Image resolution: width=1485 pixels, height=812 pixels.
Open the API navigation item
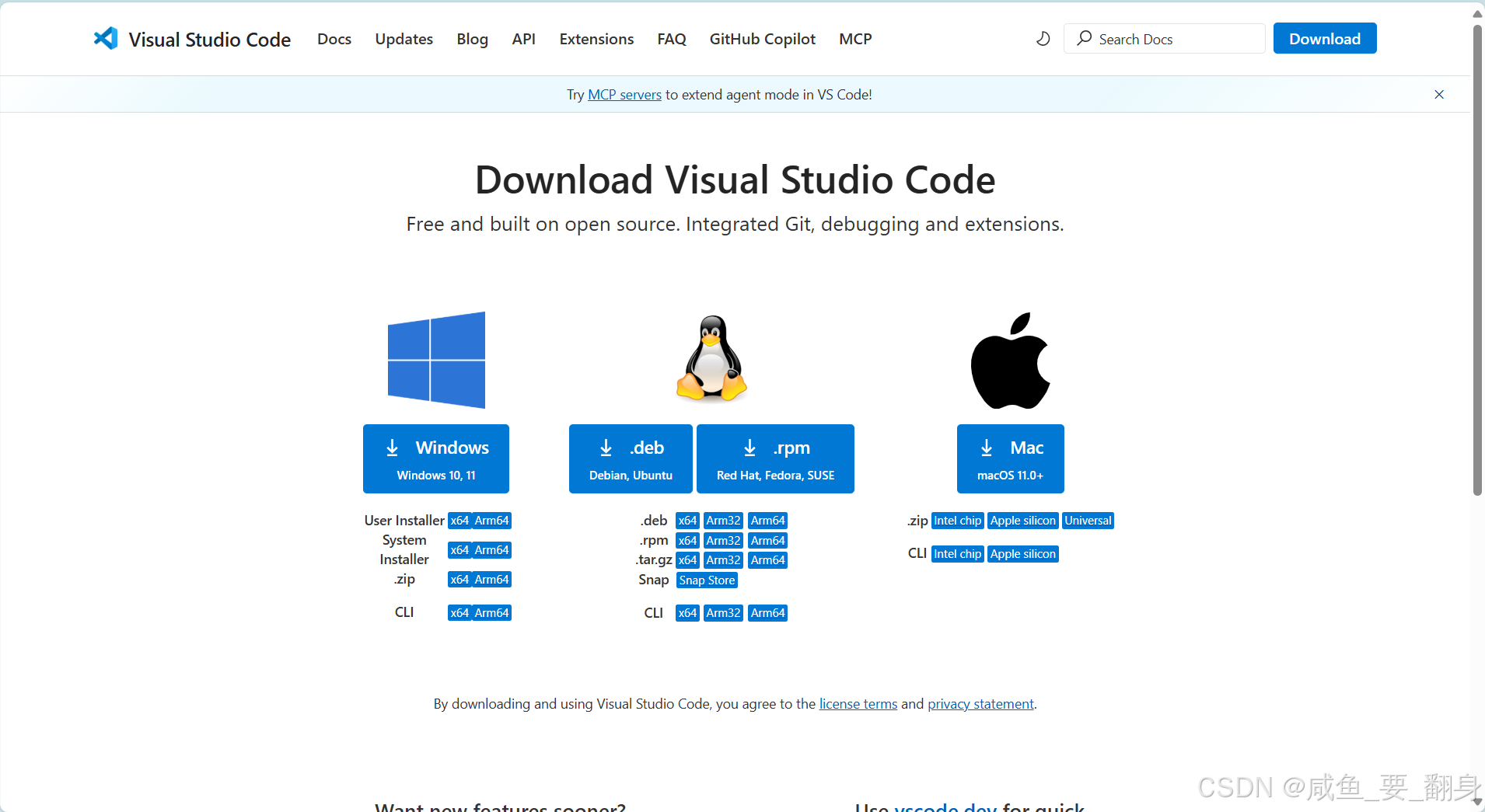(524, 39)
